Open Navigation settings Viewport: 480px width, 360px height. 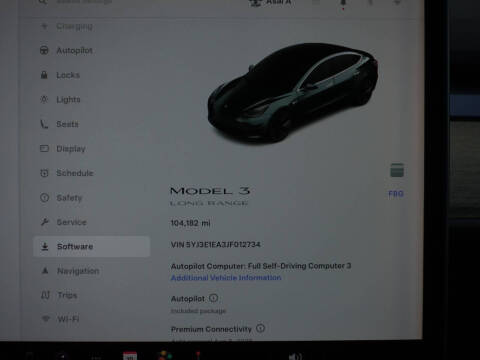tap(70, 271)
